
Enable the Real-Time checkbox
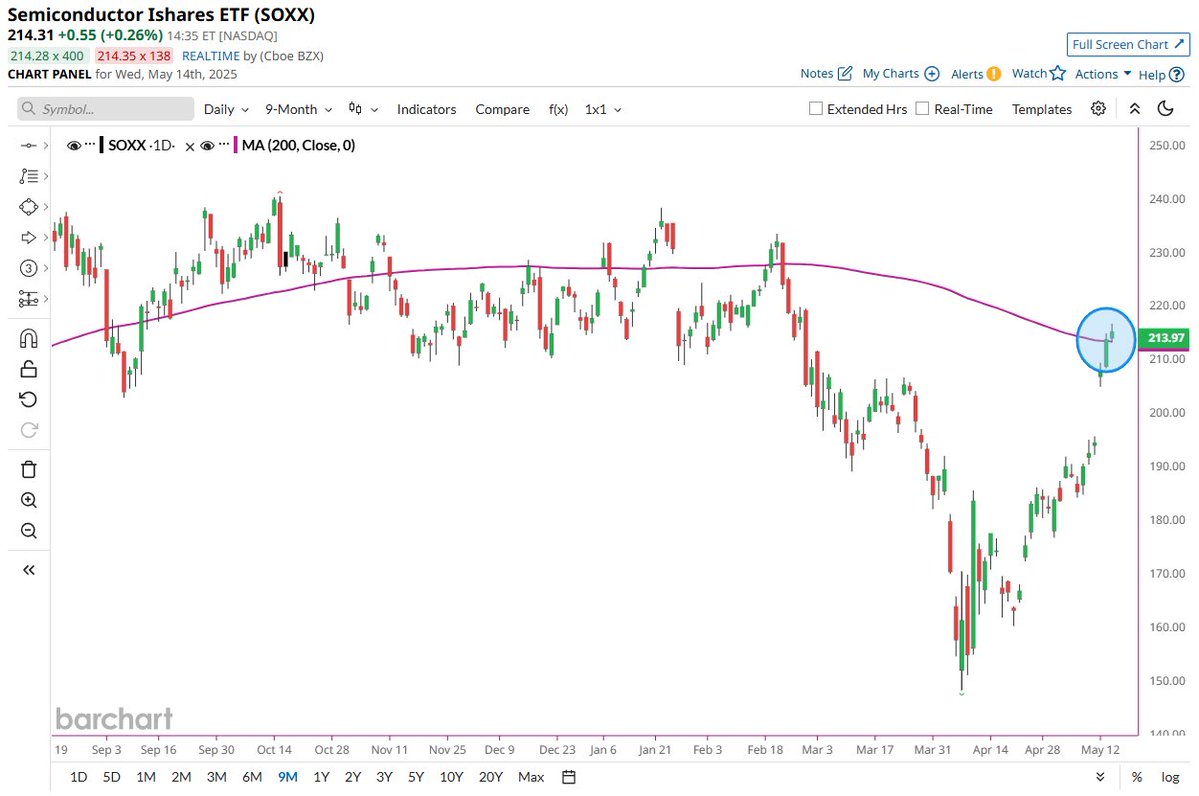coord(922,109)
